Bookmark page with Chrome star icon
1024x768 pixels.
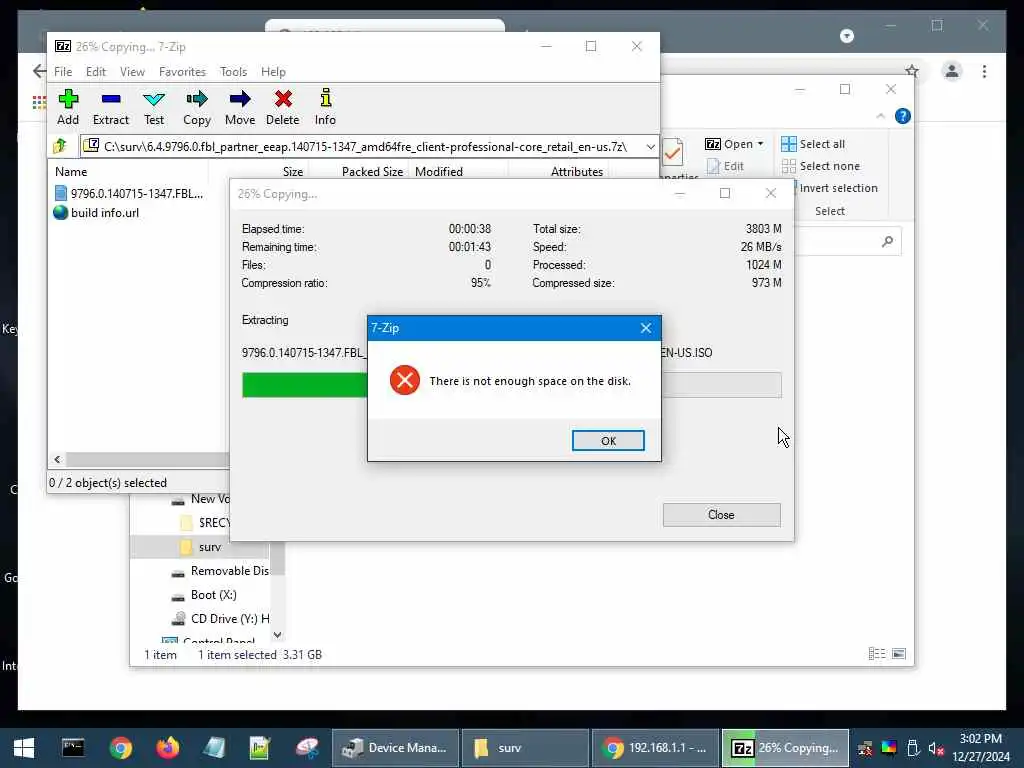[x=912, y=71]
